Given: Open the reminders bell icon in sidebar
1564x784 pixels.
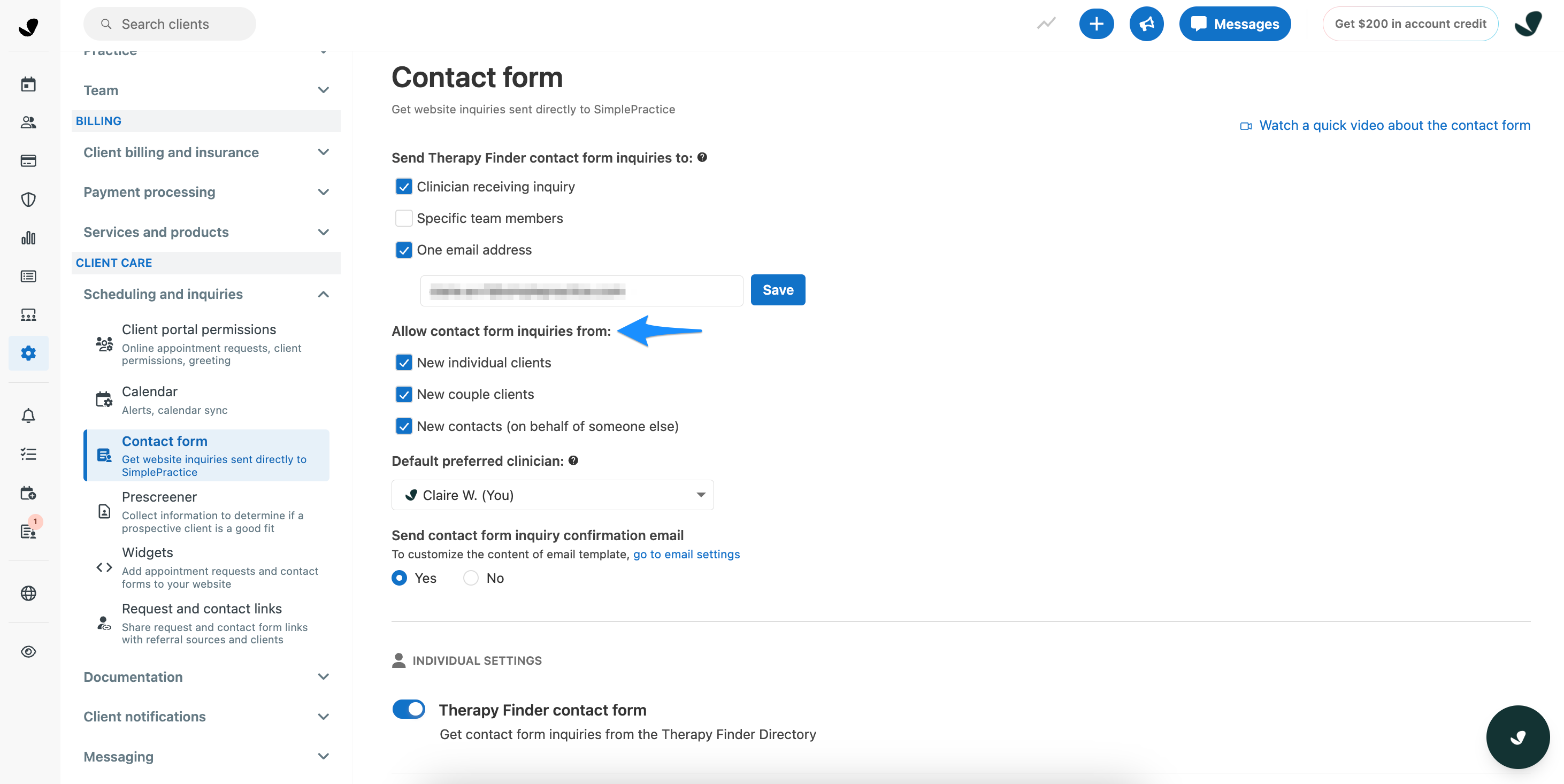Looking at the screenshot, I should [28, 416].
